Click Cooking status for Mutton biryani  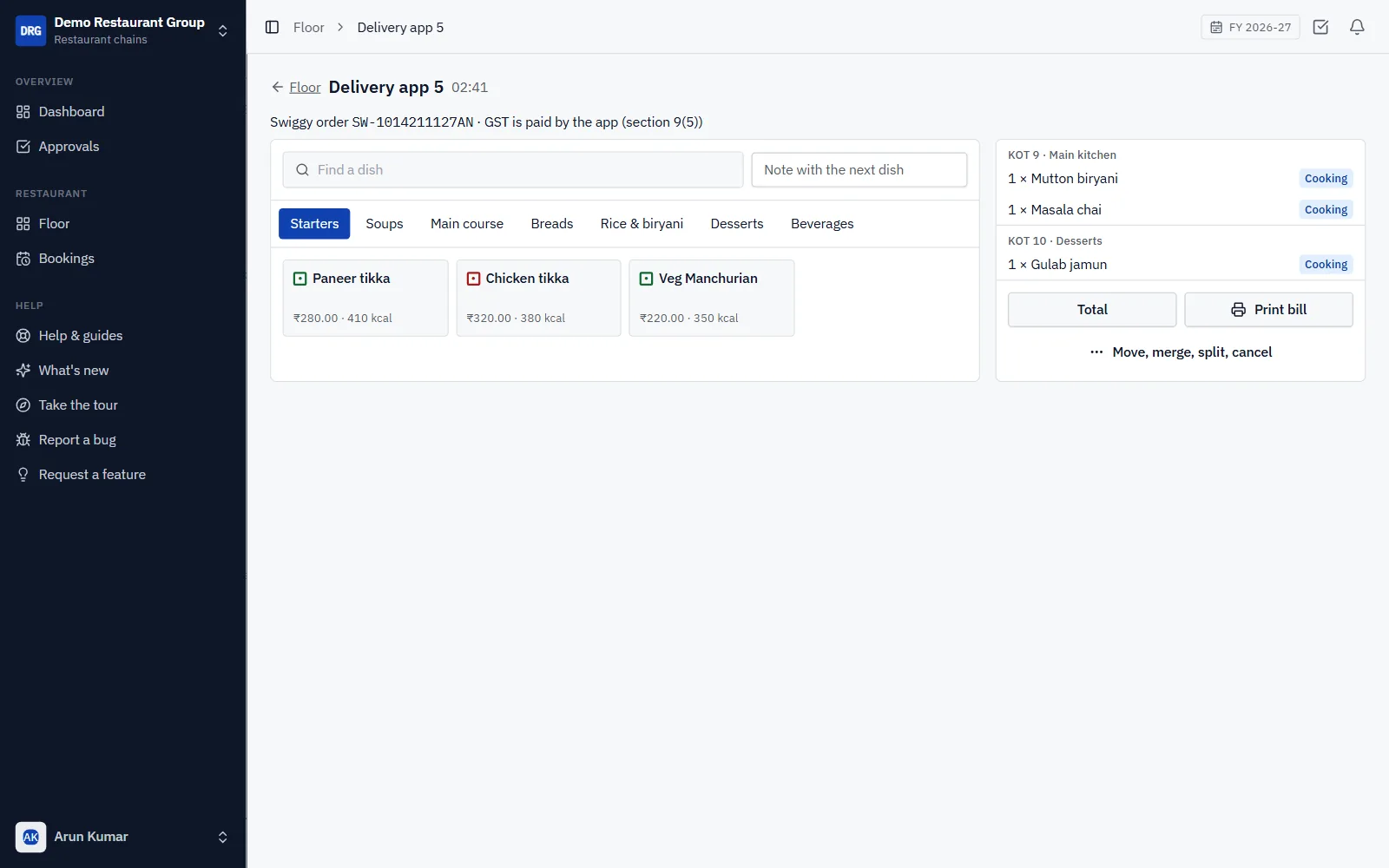(x=1326, y=179)
